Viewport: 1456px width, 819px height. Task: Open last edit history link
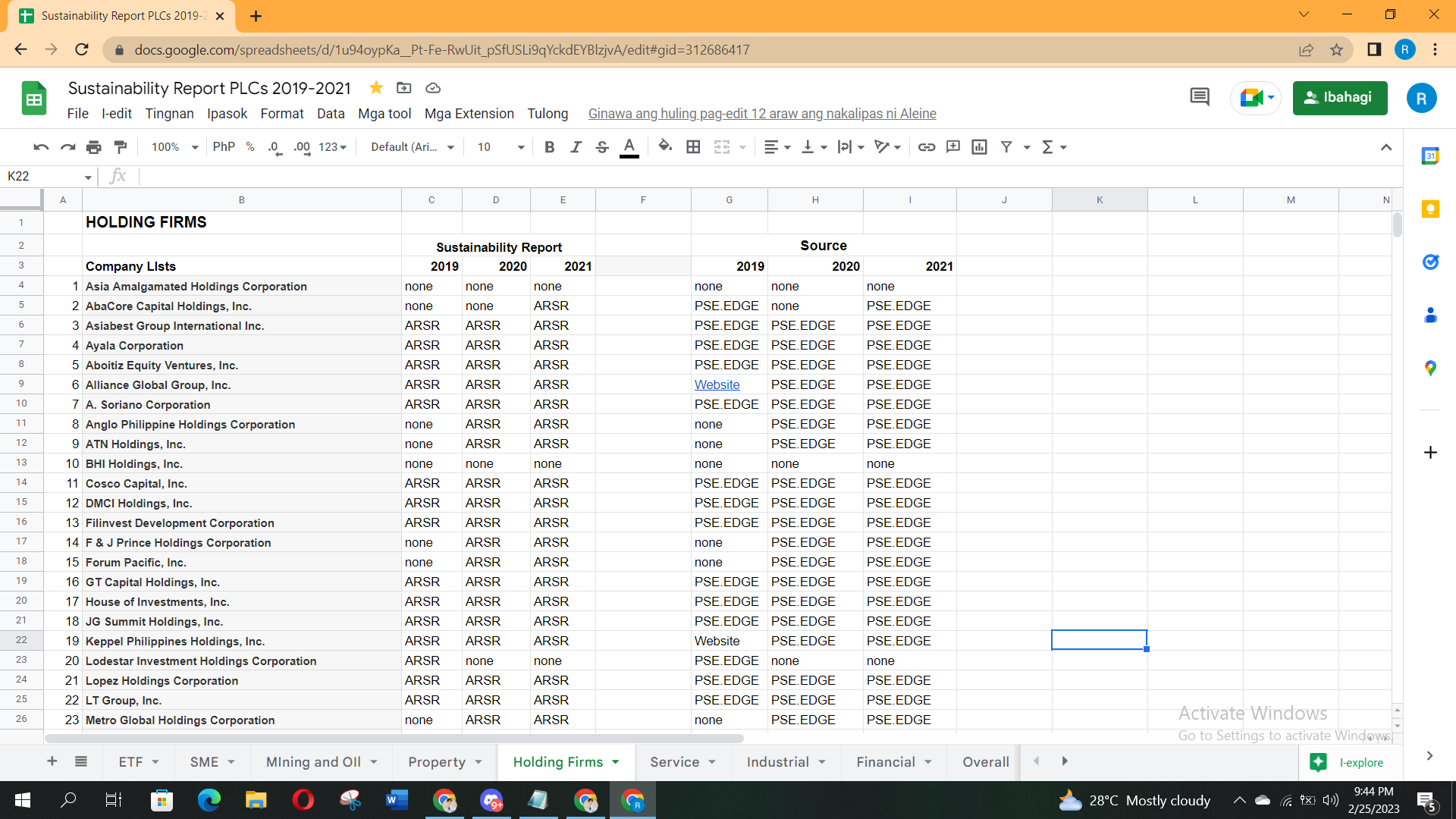pyautogui.click(x=762, y=114)
